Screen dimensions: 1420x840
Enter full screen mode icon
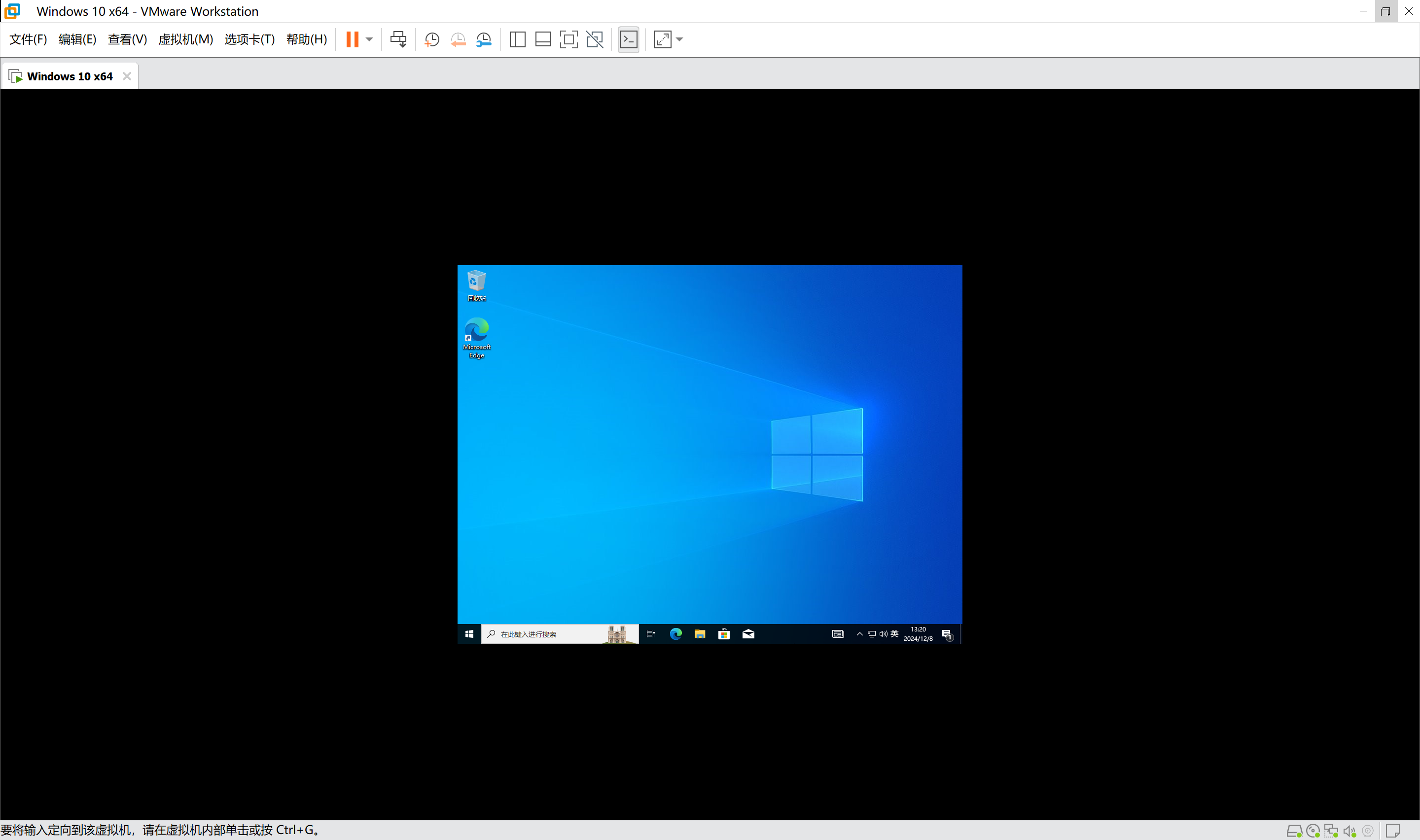click(x=568, y=39)
